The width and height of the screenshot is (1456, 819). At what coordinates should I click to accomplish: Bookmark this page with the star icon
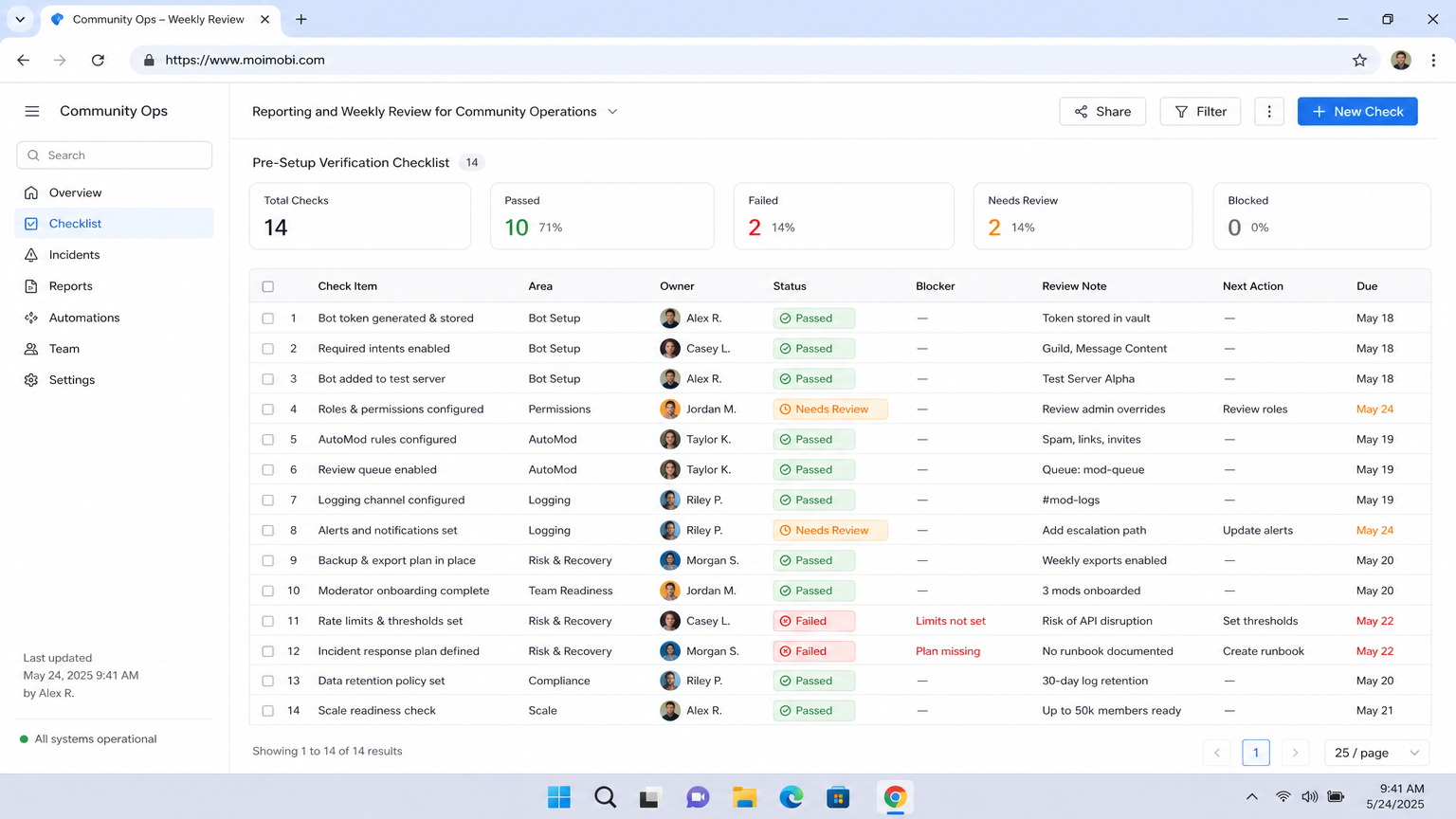(1359, 60)
